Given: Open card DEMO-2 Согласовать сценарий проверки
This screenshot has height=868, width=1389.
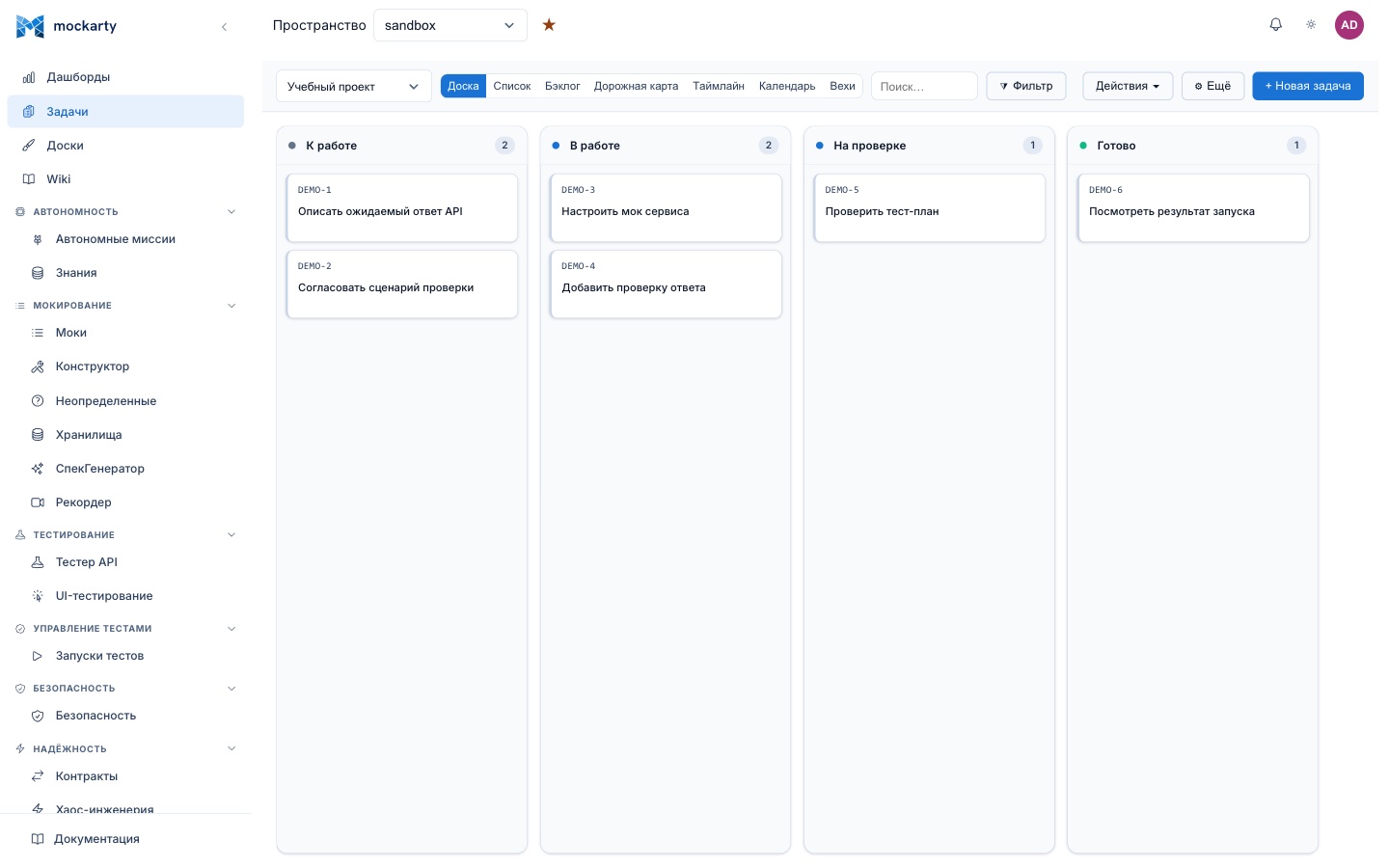Looking at the screenshot, I should 402,284.
